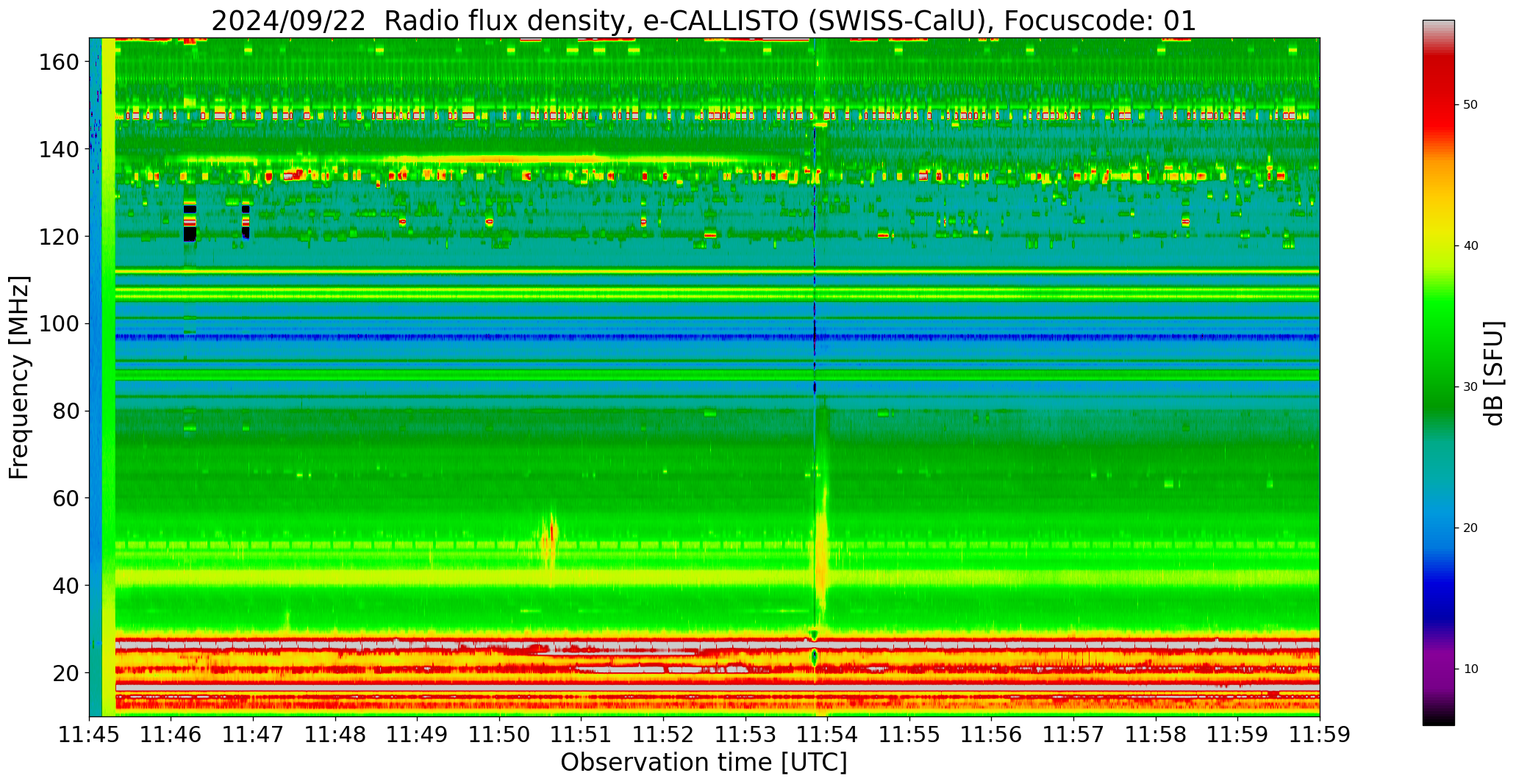Click the 'Frequency [MHz]' axis label
This screenshot has height=784, width=1516.
(x=20, y=377)
